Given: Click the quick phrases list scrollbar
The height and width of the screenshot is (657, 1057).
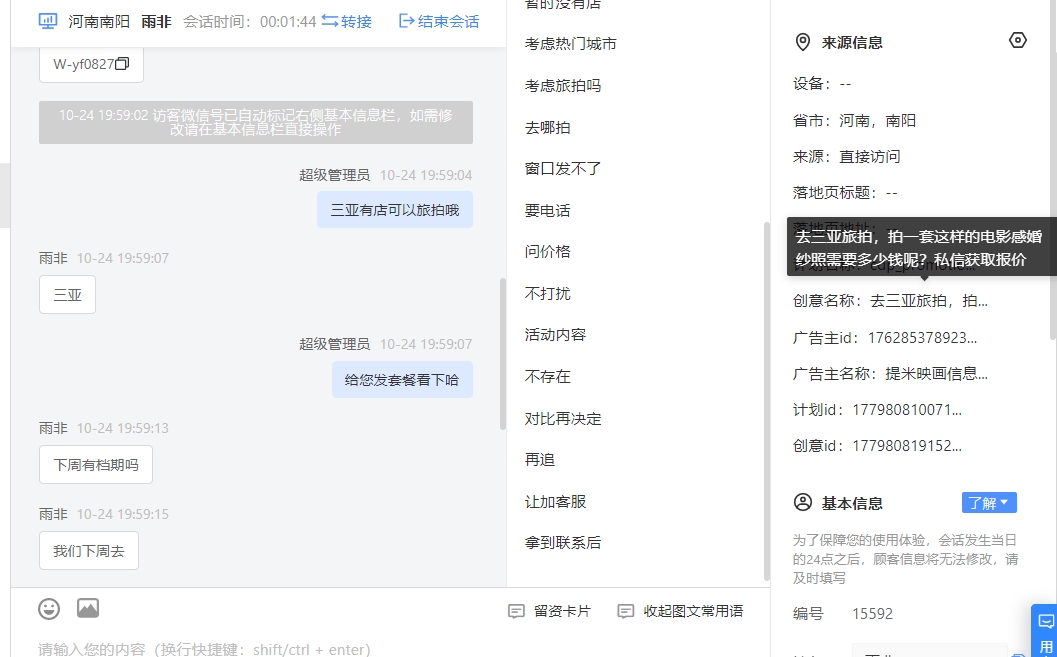Looking at the screenshot, I should 766,401.
